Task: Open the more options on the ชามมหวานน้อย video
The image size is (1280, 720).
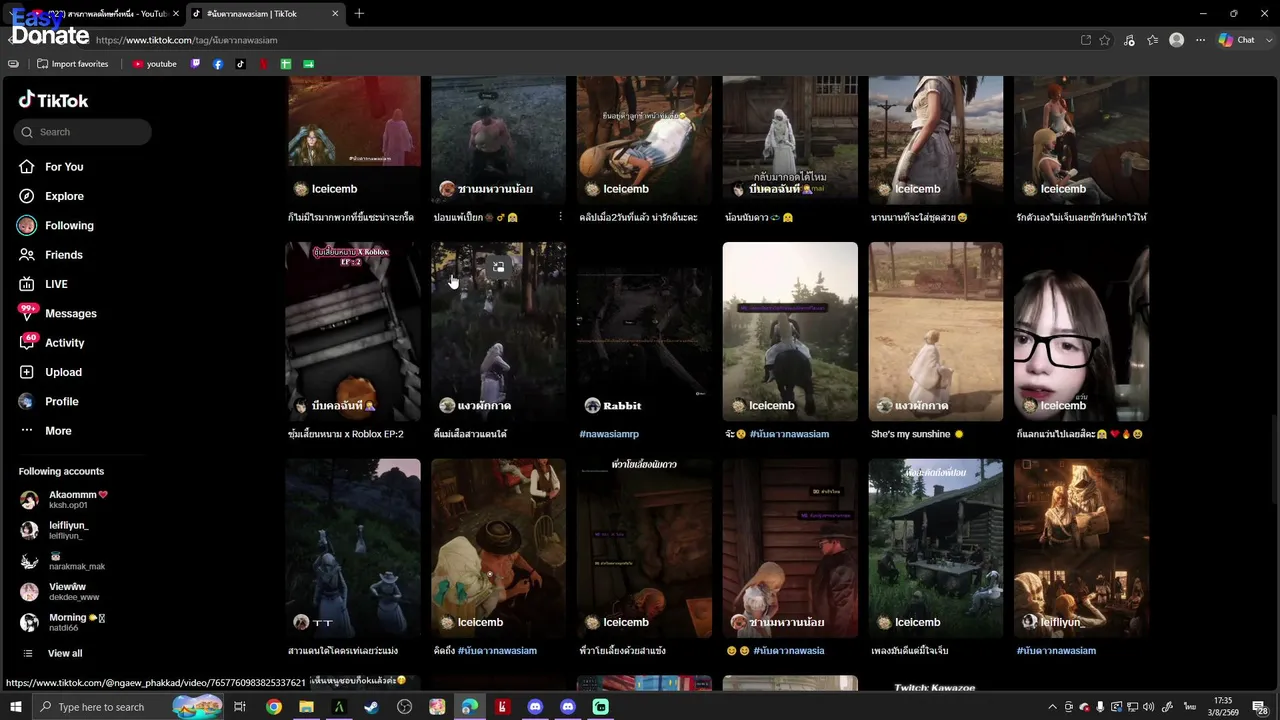Action: (560, 217)
